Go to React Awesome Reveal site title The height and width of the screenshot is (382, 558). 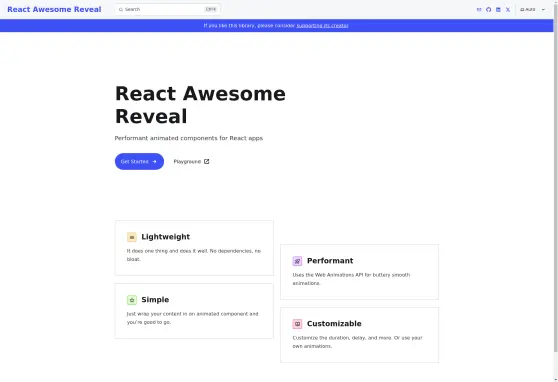coord(54,10)
